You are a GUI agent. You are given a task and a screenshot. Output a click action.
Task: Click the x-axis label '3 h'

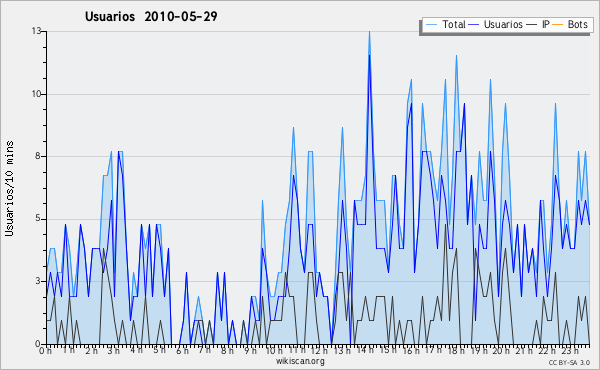(113, 350)
